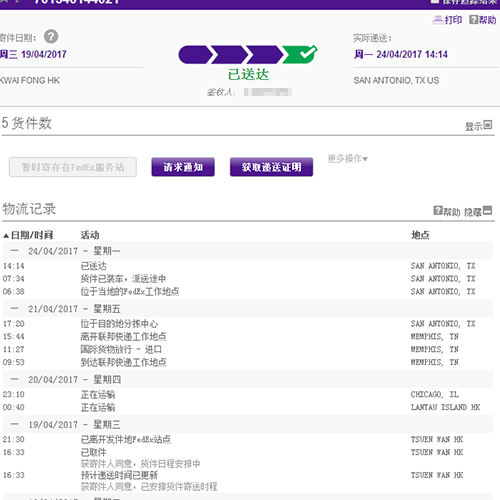Show the 5 货件数 section with 显示
The image size is (500, 500).
tap(478, 126)
